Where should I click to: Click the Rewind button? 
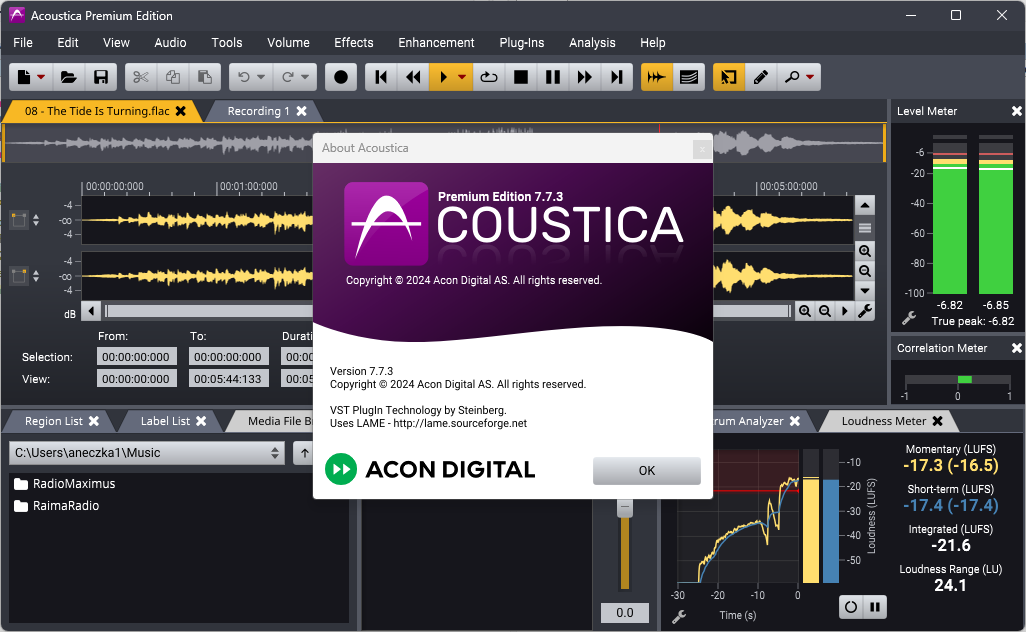(x=413, y=77)
